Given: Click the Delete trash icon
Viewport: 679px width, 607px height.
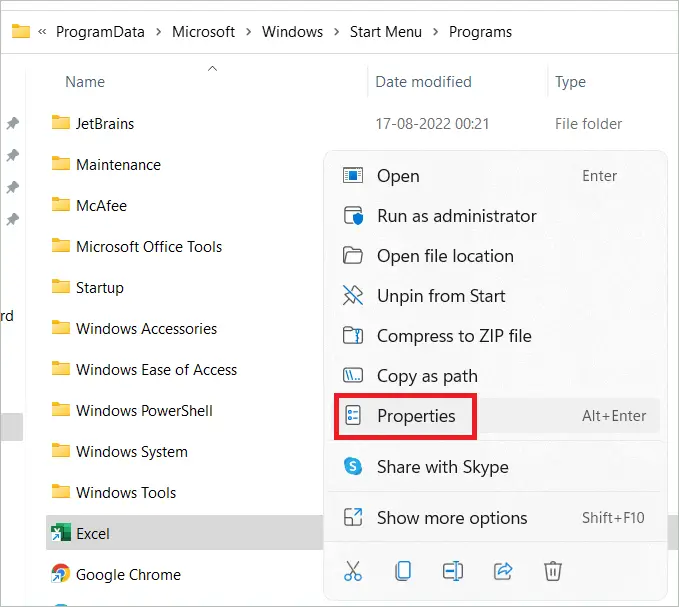Looking at the screenshot, I should coord(553,571).
